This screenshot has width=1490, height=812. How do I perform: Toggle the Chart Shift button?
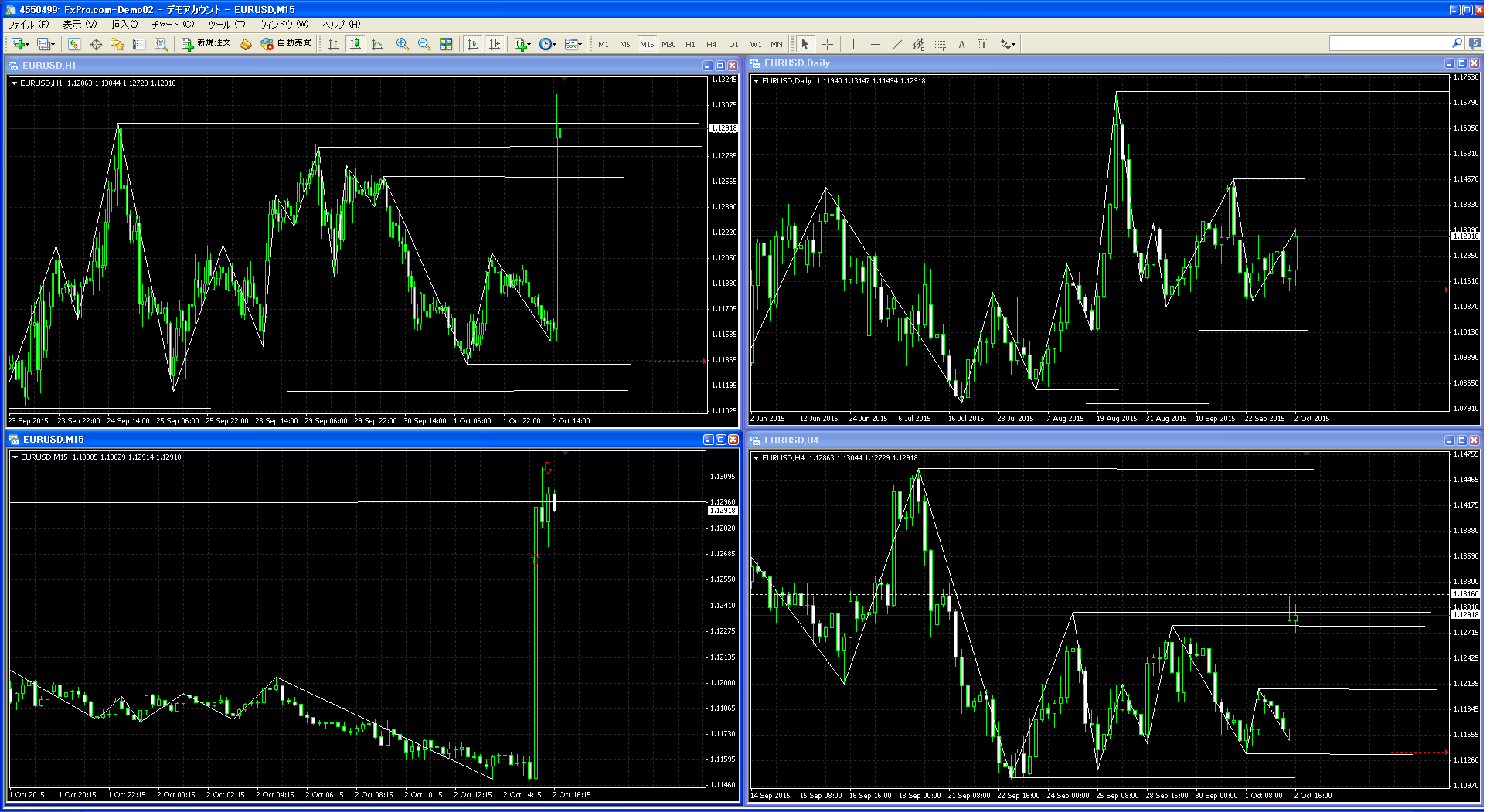click(495, 44)
